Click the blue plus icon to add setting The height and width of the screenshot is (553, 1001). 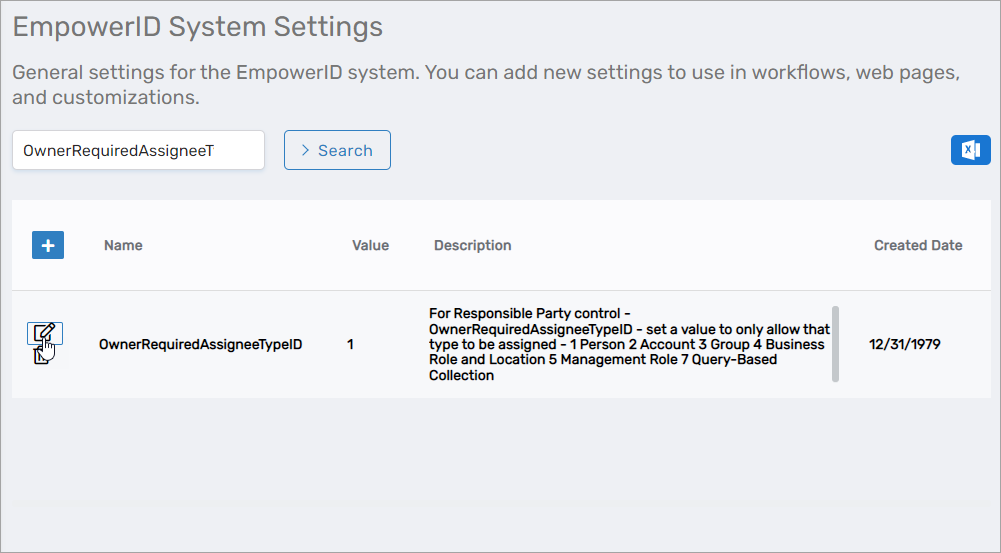tap(48, 245)
